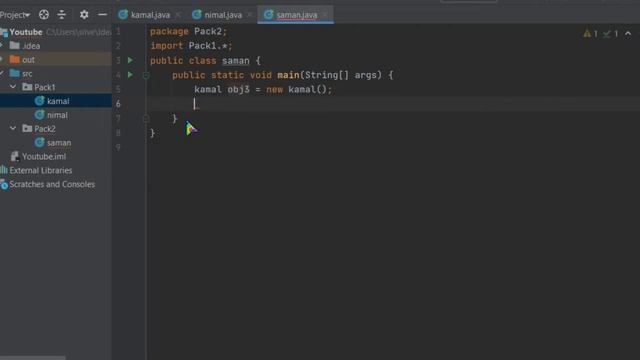
Task: Click the Pack2 package name in code
Action: [208, 31]
